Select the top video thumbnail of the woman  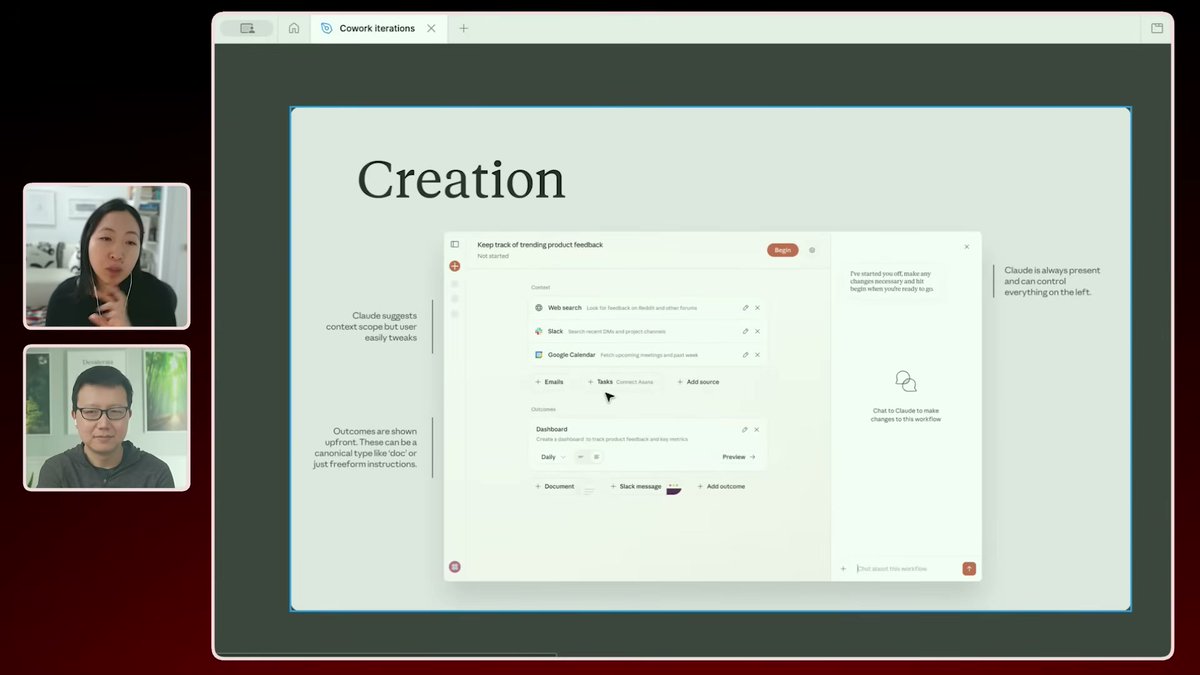click(107, 256)
